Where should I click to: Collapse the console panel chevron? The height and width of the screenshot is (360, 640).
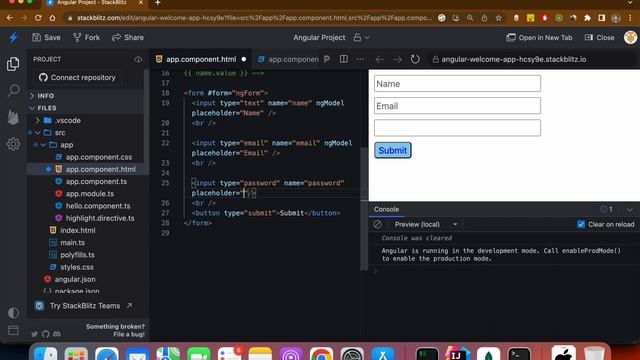629,210
